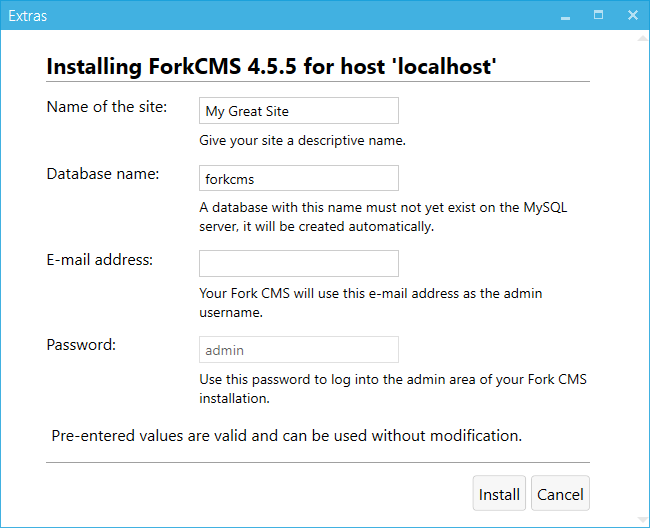Focus the Name of the site field

[x=299, y=111]
